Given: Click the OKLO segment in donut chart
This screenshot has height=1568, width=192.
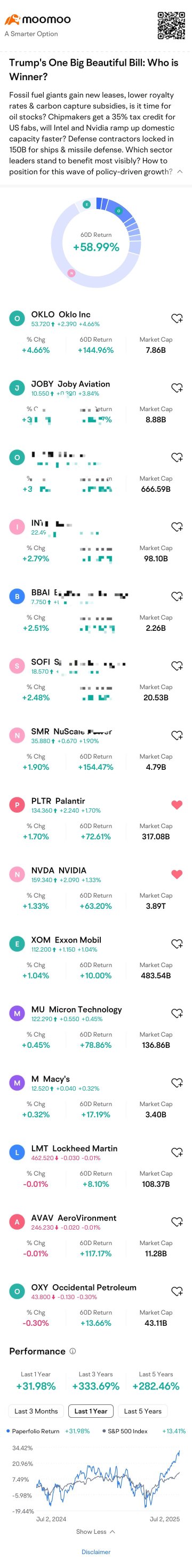Looking at the screenshot, I should [118, 211].
